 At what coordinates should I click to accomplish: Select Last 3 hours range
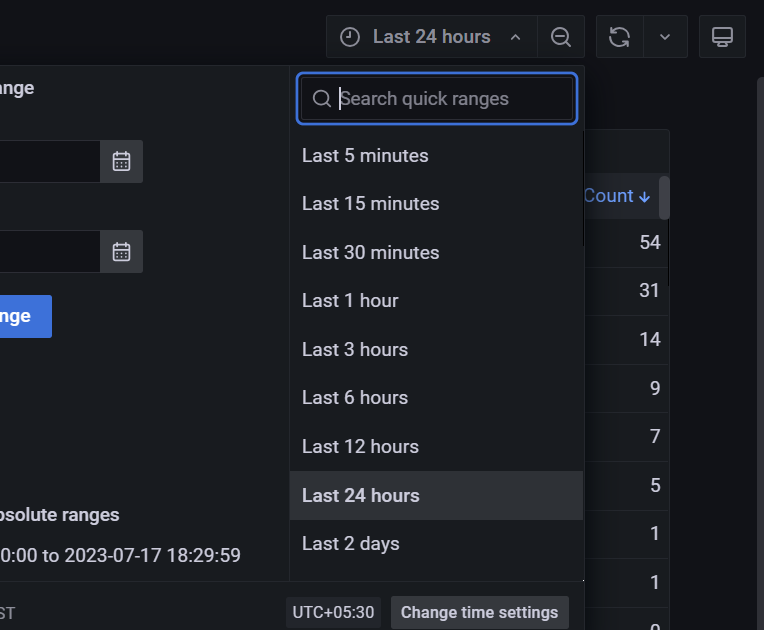click(355, 350)
